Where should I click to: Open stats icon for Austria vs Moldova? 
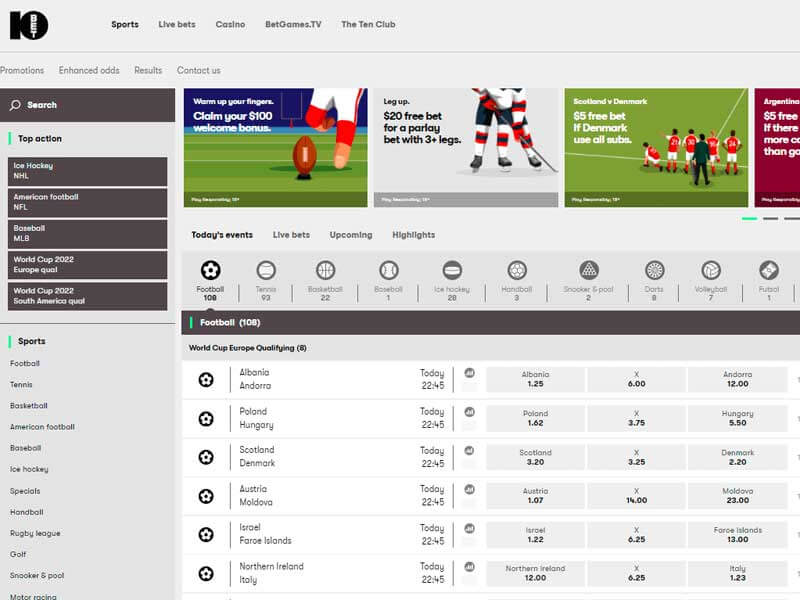click(x=469, y=489)
